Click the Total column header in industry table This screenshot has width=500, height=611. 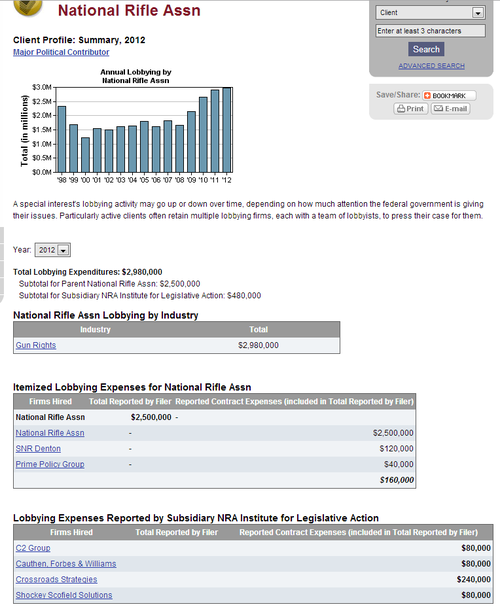(x=258, y=330)
